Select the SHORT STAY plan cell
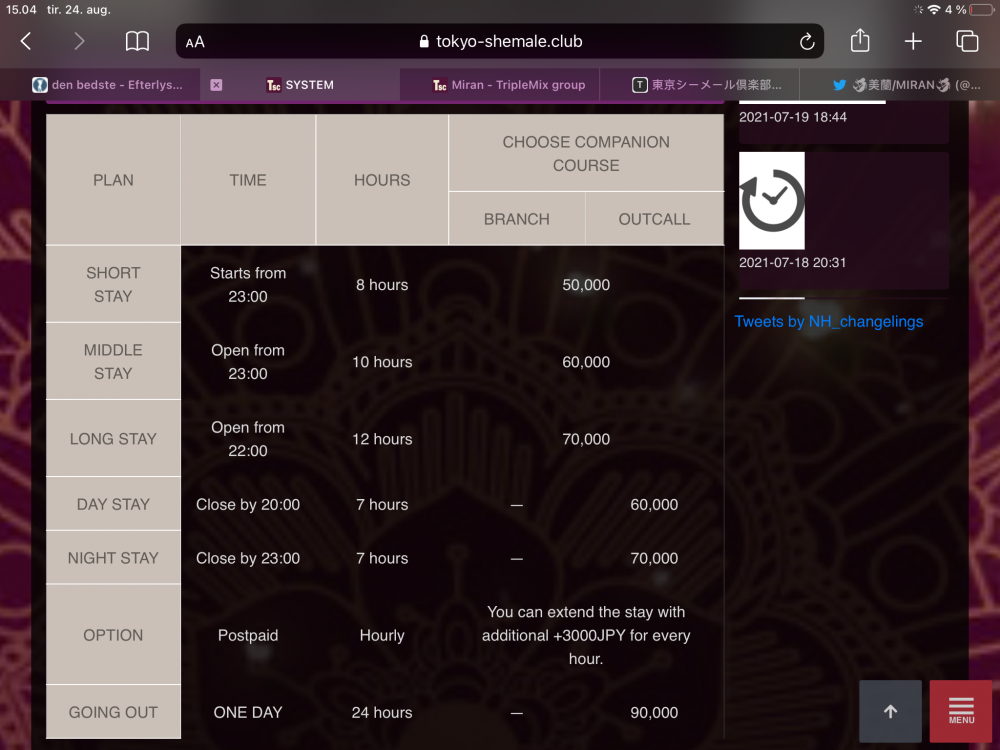 [x=113, y=284]
